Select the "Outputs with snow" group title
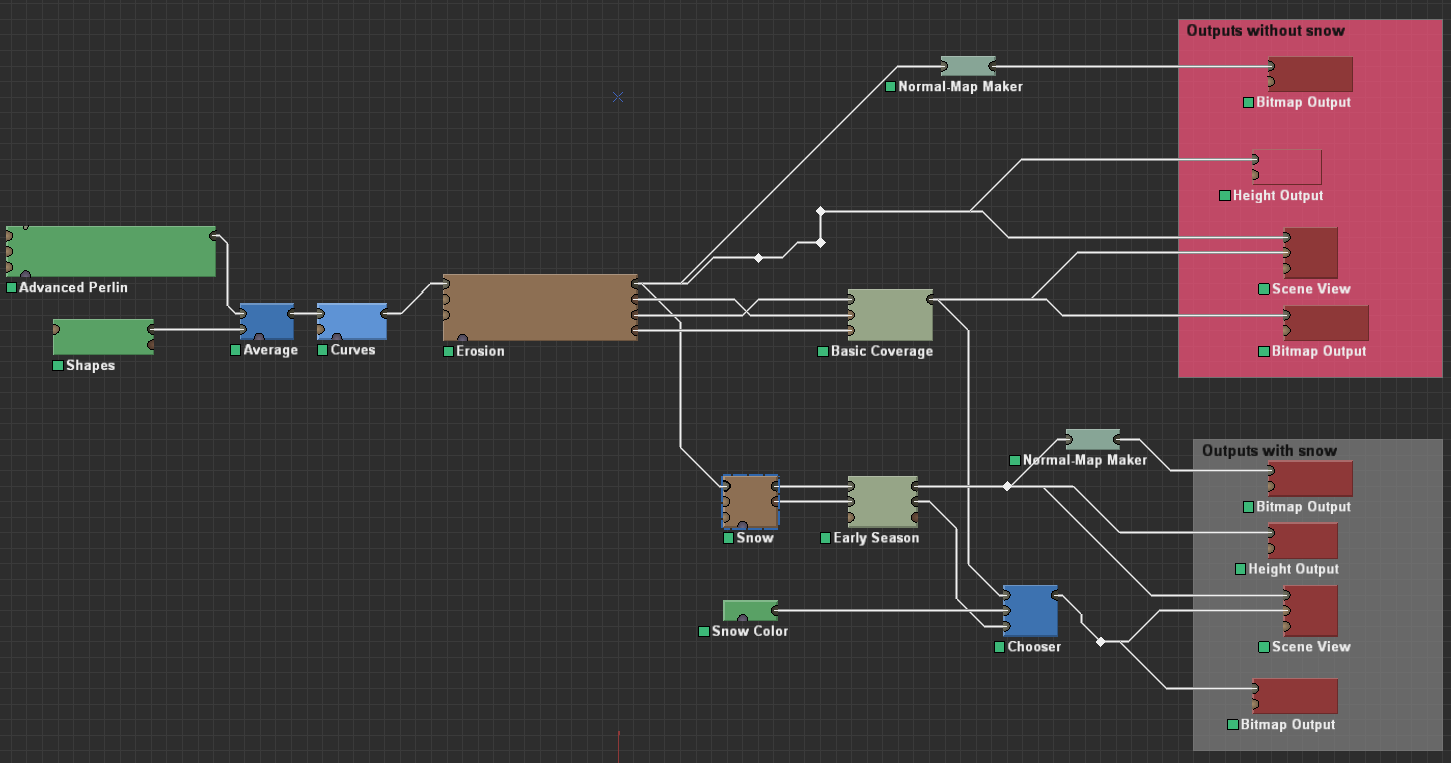The image size is (1451, 763). pyautogui.click(x=1269, y=451)
